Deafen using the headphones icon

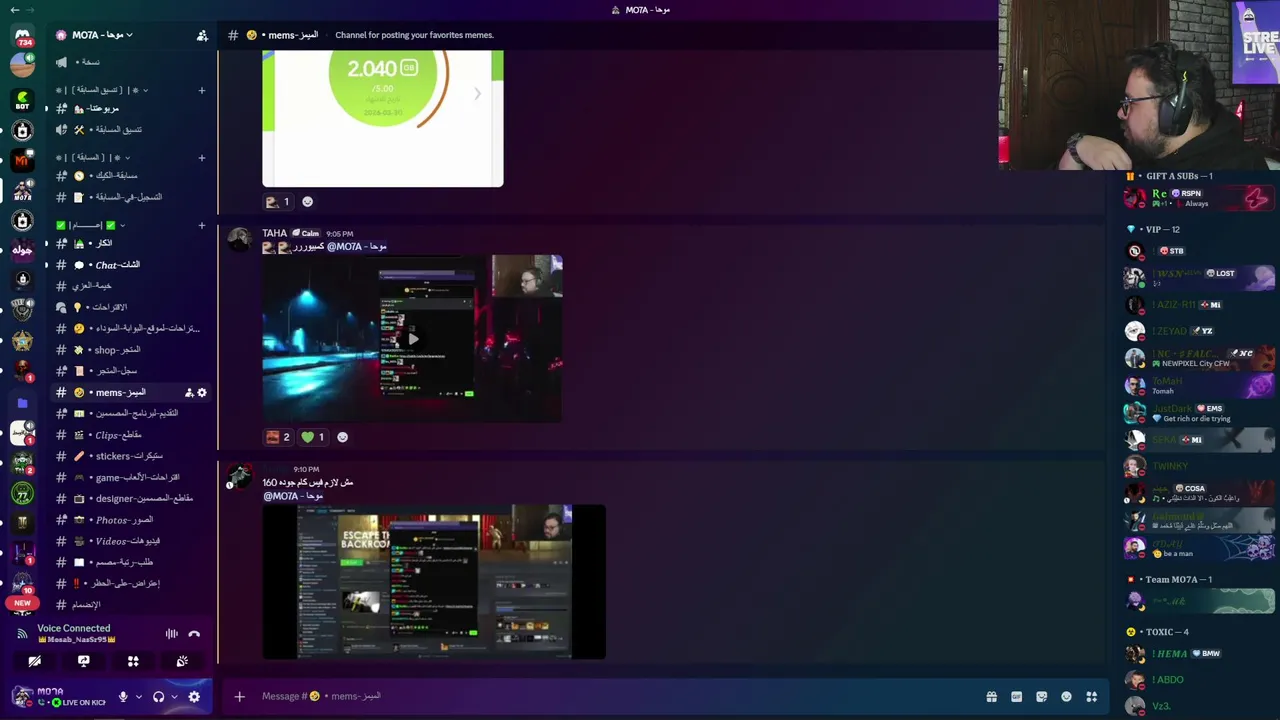coord(158,697)
